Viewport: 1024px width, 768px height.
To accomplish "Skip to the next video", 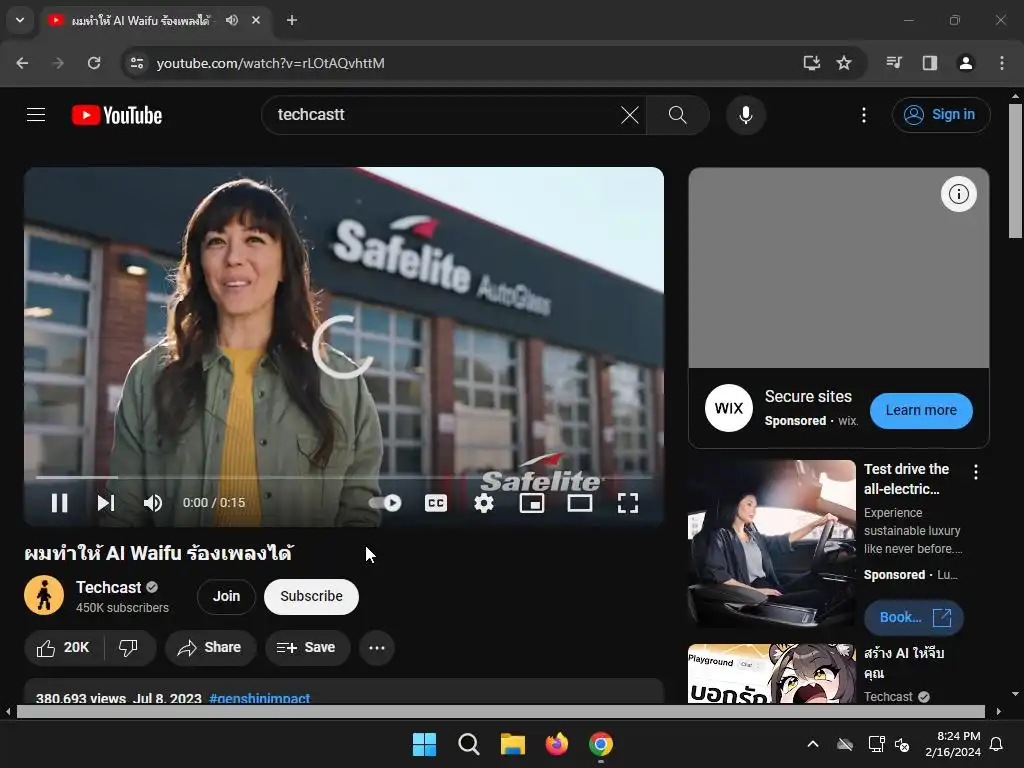I will [x=106, y=503].
